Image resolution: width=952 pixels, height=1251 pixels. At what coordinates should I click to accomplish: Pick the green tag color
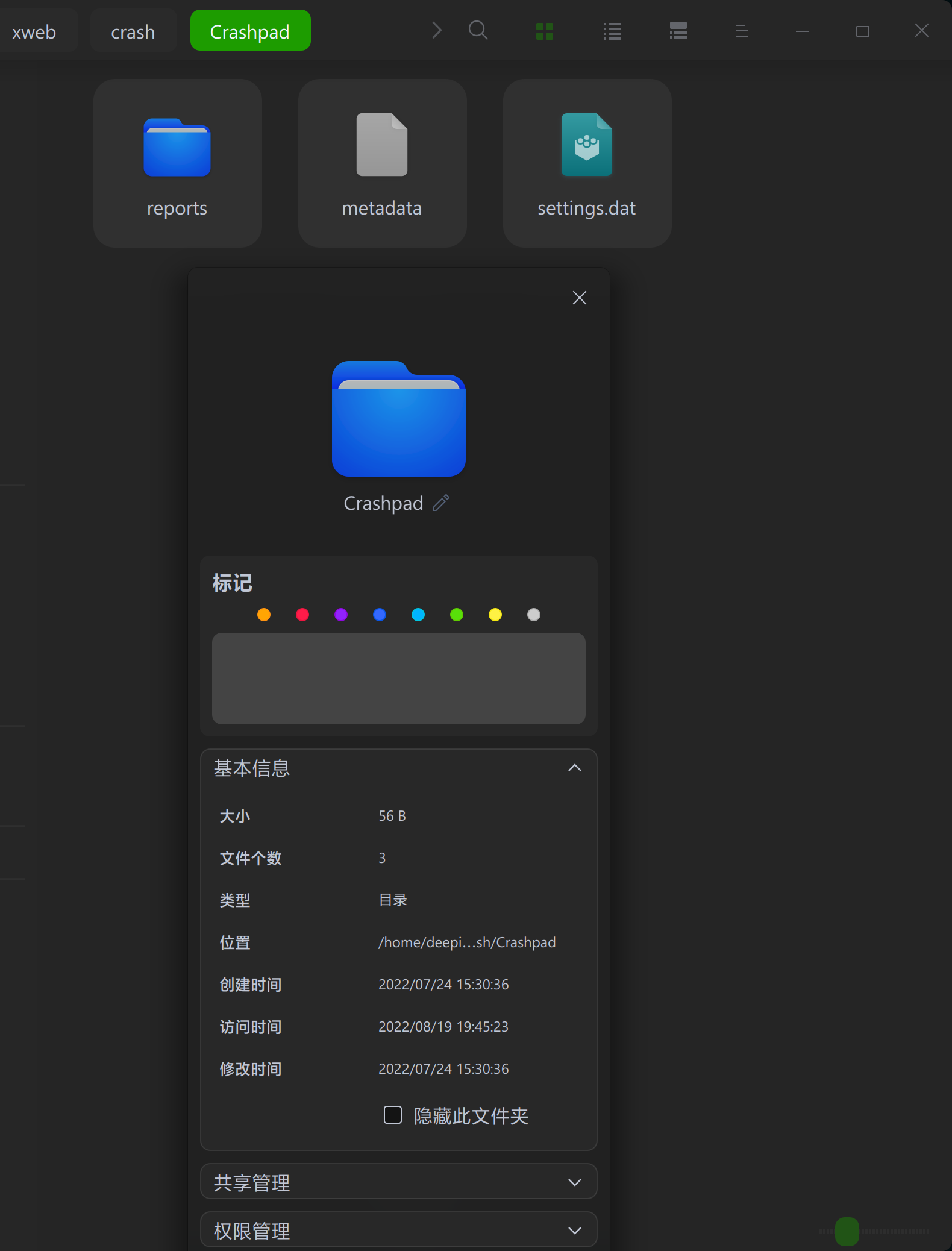457,615
